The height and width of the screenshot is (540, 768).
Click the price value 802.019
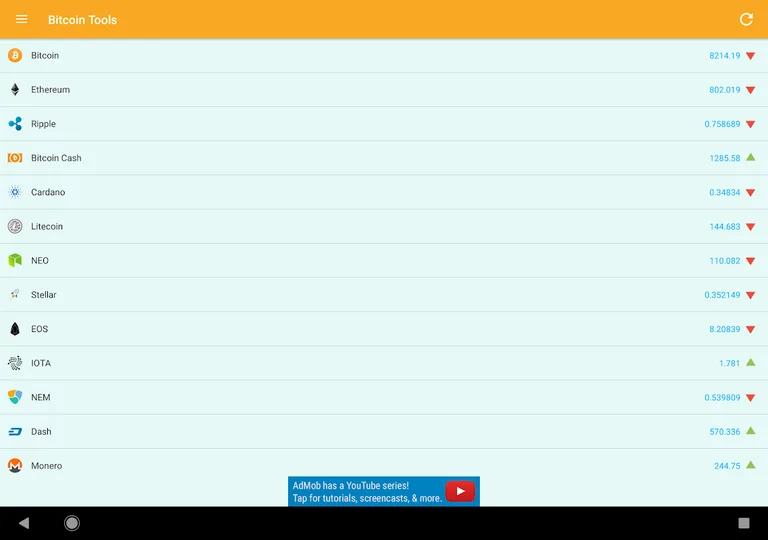[724, 90]
